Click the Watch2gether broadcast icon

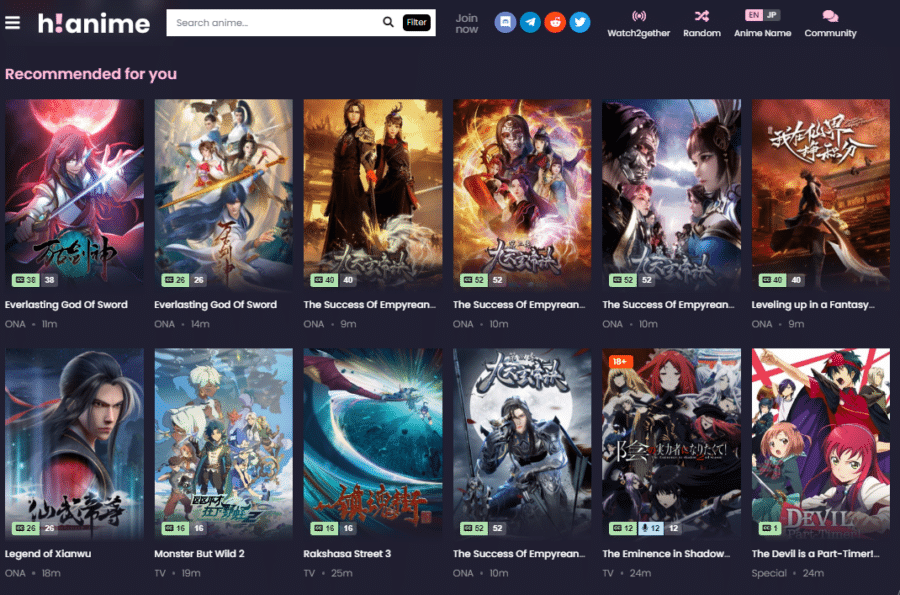(639, 15)
